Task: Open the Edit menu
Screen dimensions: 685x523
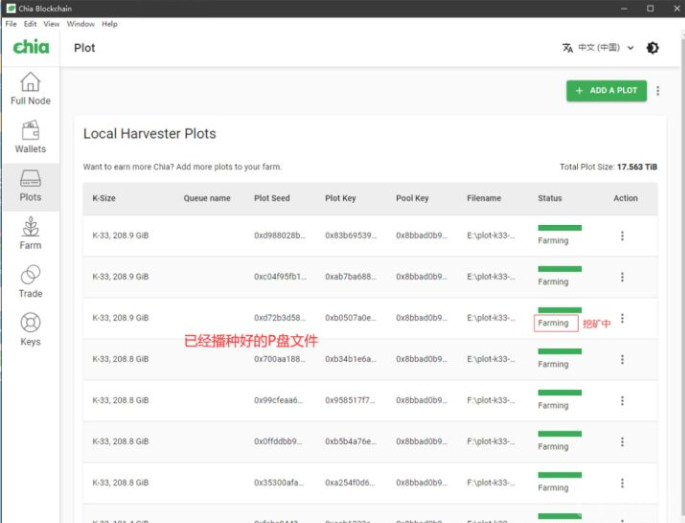Action: pos(30,24)
